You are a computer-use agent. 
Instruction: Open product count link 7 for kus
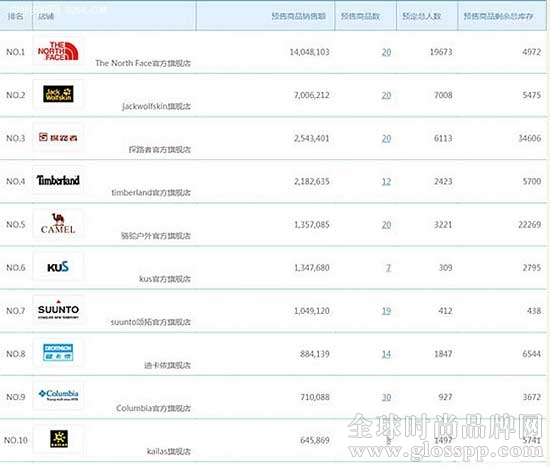pyautogui.click(x=388, y=268)
